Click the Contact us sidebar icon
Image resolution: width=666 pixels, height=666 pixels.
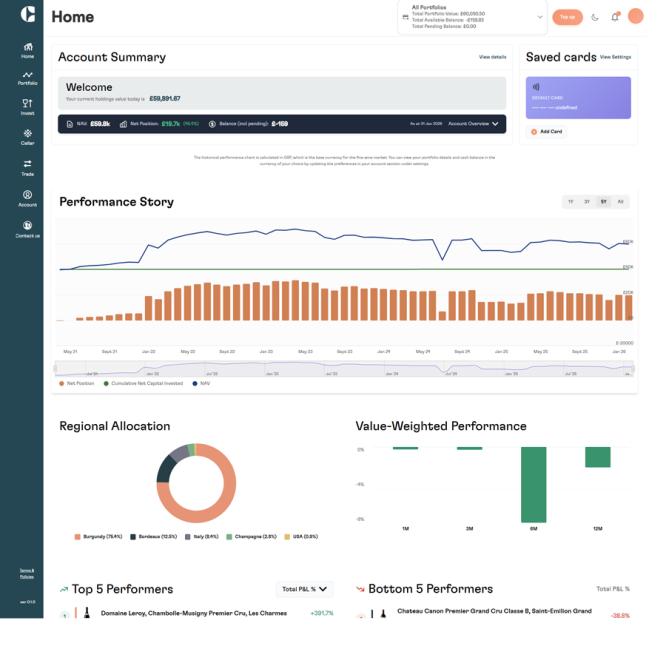pyautogui.click(x=27, y=230)
